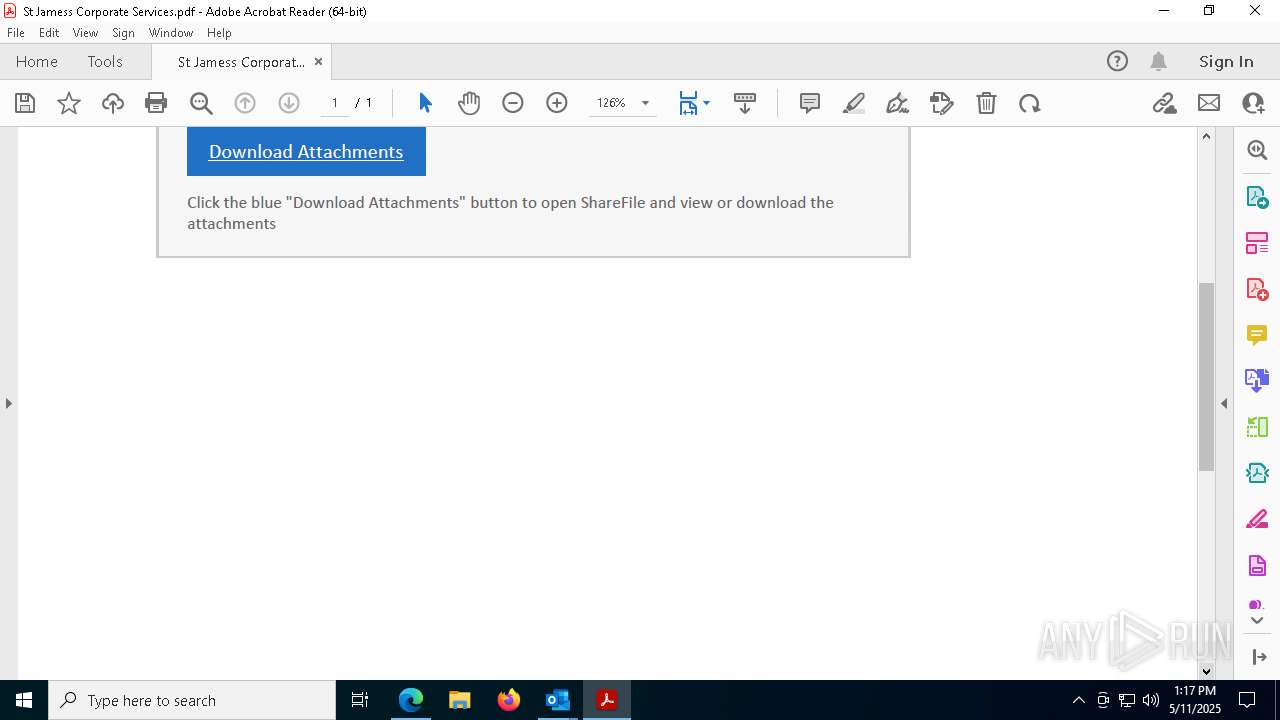
Task: Bookmark the file with the star icon
Action: click(x=69, y=103)
